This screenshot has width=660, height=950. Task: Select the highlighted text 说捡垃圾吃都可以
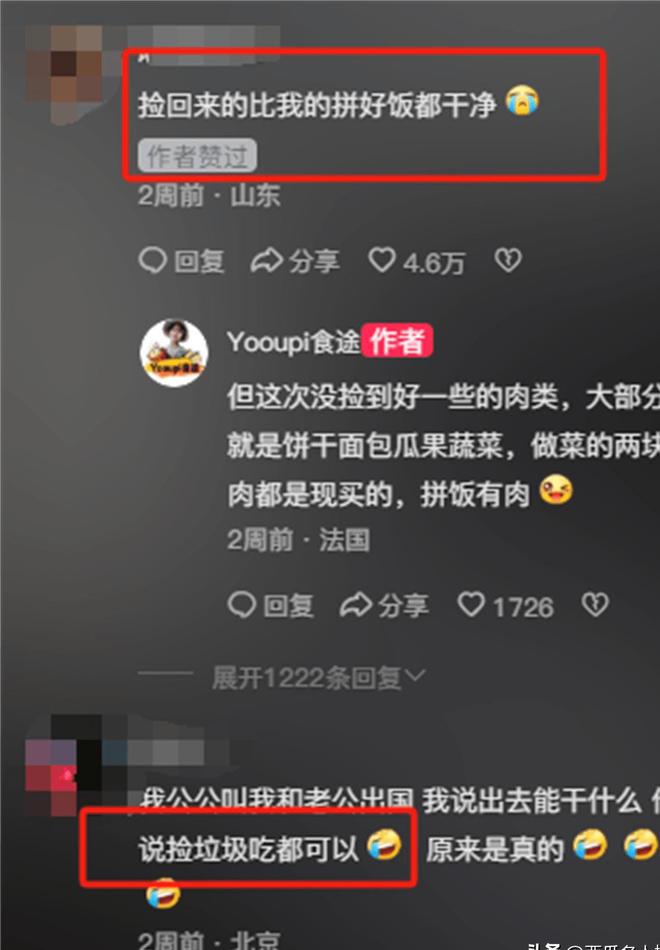click(248, 849)
